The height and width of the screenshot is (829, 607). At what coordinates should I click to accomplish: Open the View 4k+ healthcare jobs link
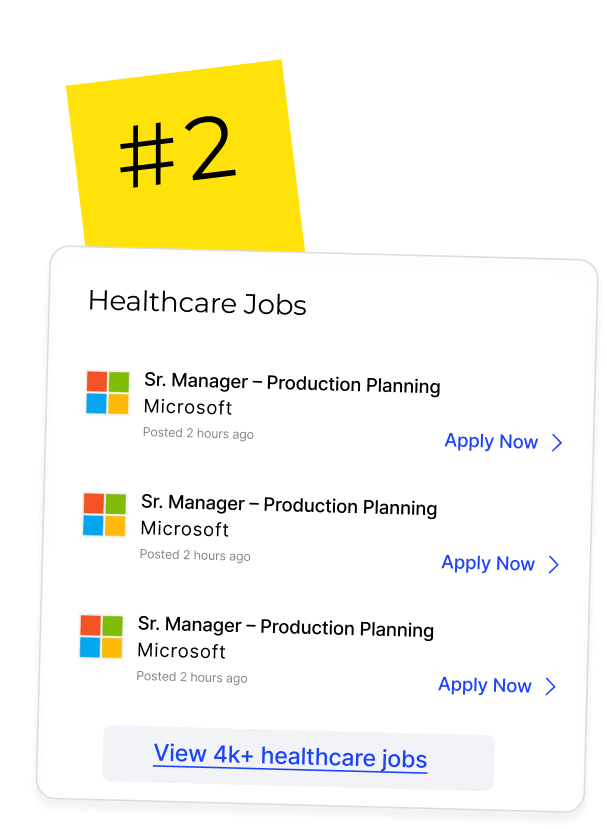pyautogui.click(x=290, y=756)
